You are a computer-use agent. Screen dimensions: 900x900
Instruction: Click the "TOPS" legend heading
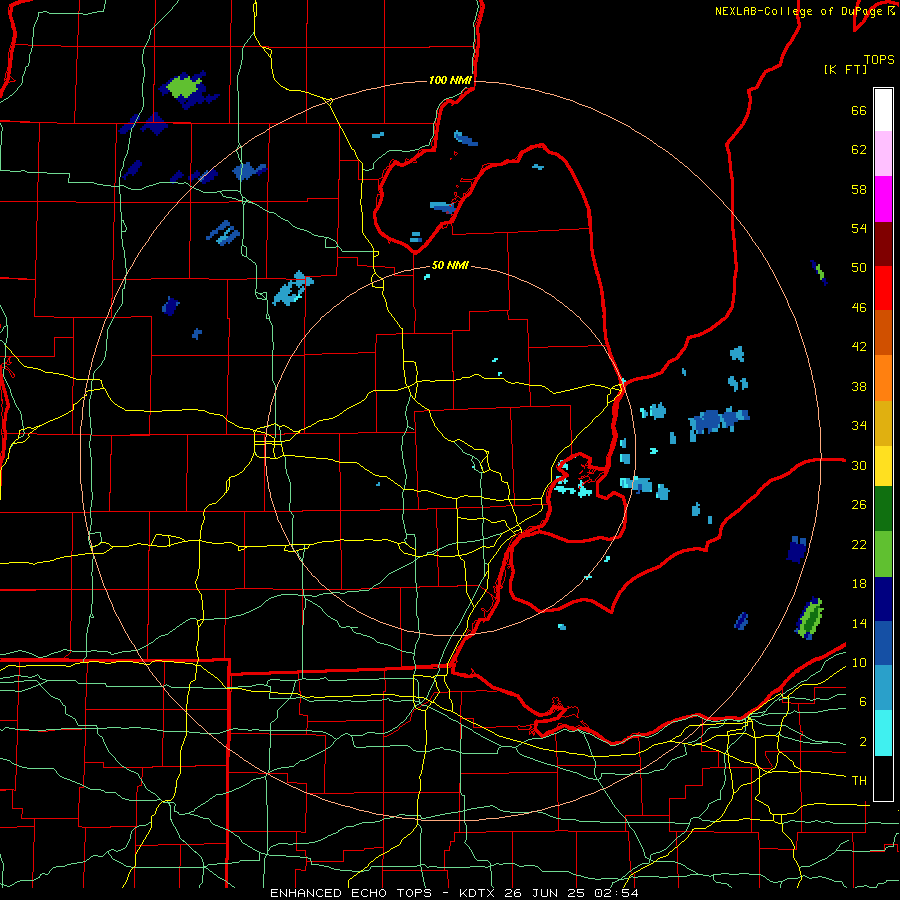[879, 60]
